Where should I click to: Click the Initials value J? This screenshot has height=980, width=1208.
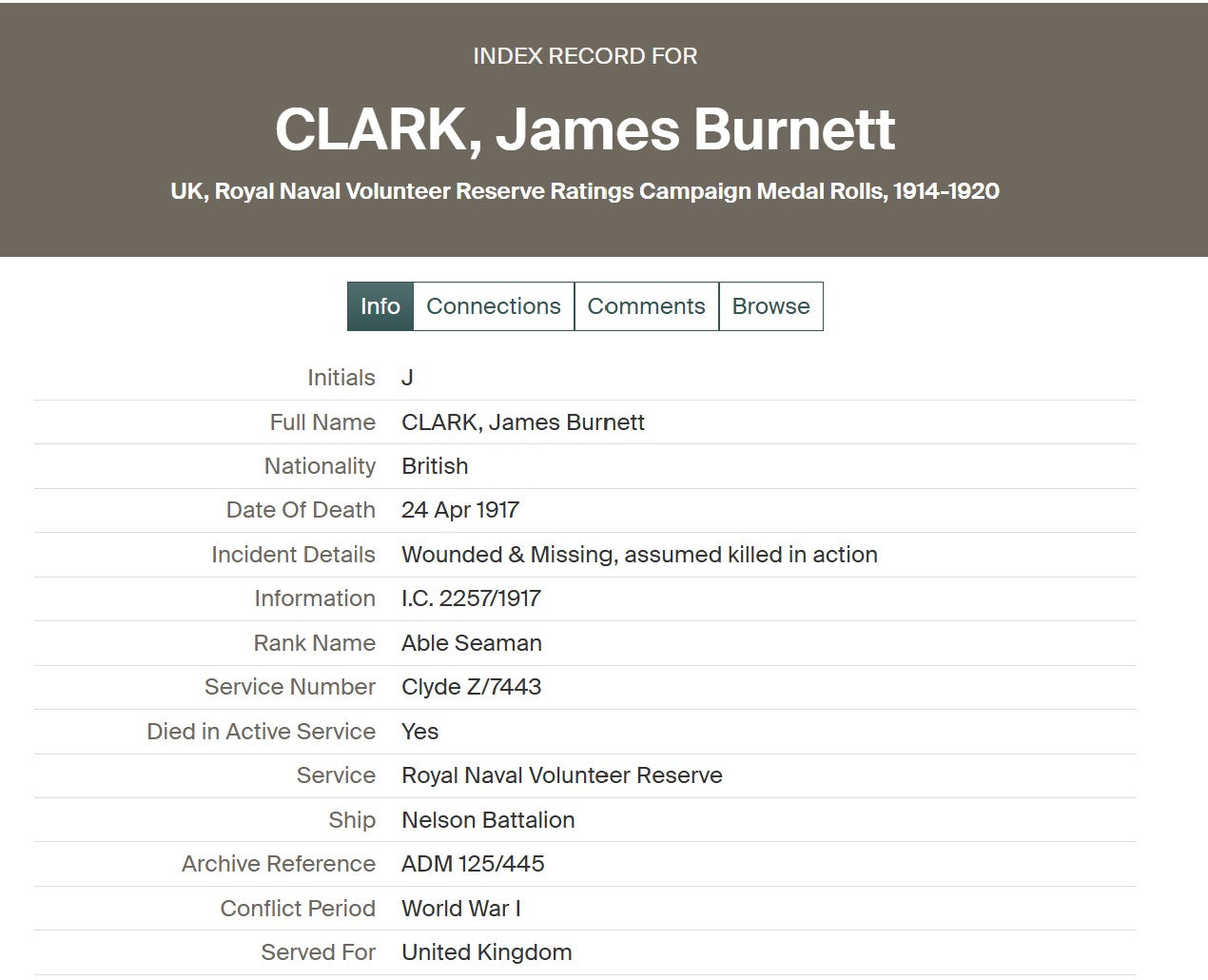(407, 378)
